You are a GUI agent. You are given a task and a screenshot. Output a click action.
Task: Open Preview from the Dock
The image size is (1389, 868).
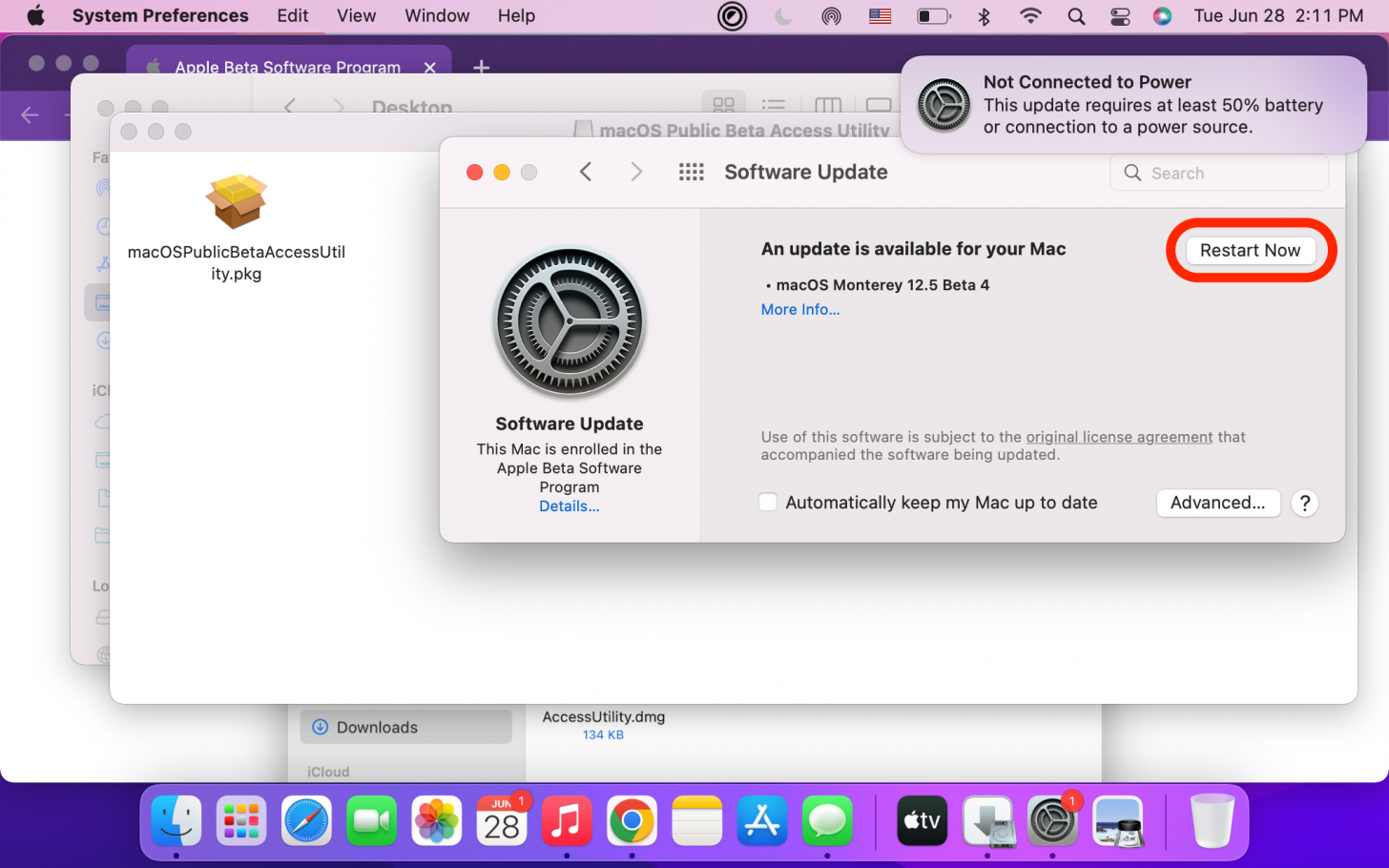pos(1117,820)
